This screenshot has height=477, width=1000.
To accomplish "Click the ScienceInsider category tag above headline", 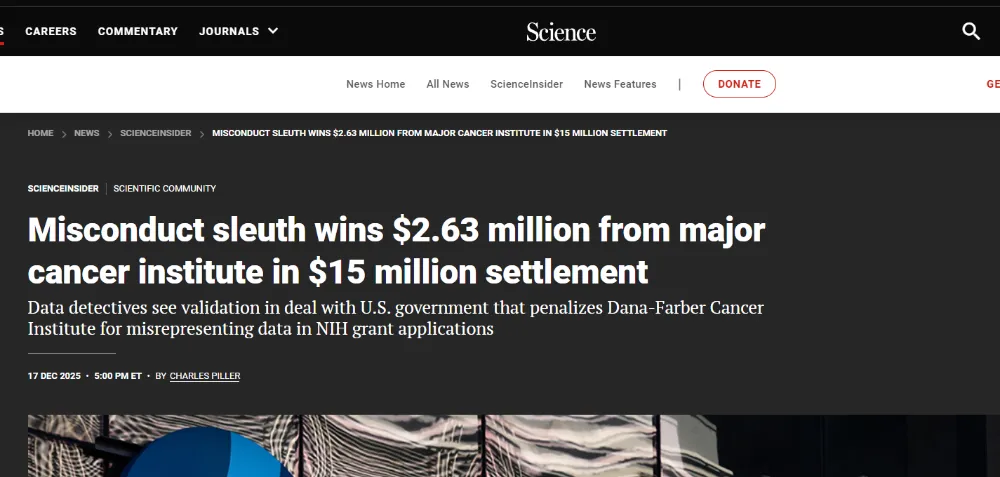I will click(63, 188).
